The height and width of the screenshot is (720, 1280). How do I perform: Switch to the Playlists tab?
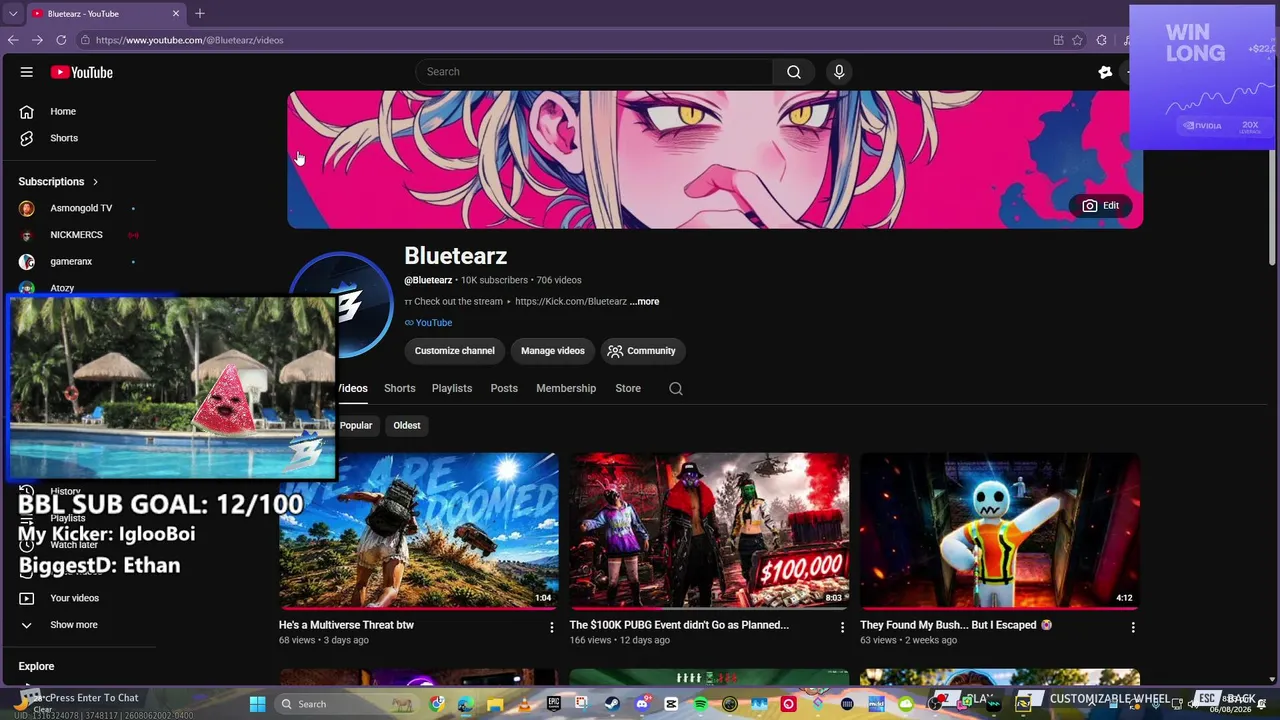[452, 388]
